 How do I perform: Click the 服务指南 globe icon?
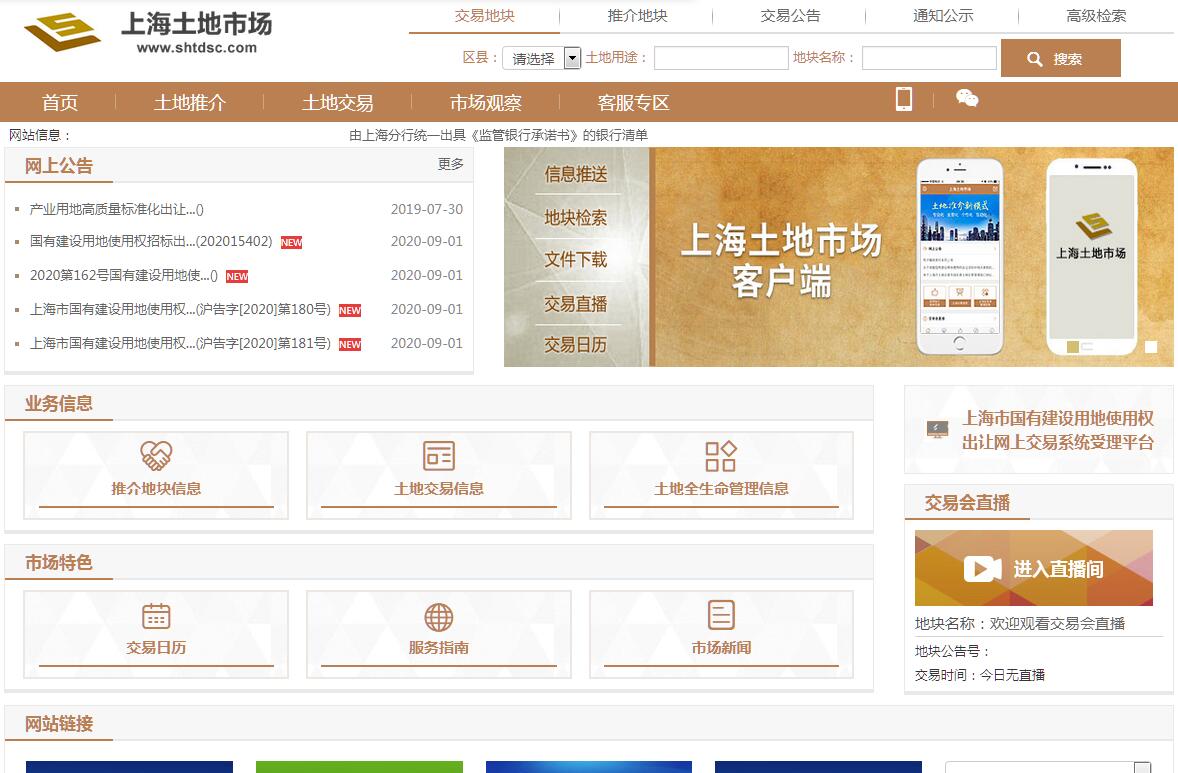coord(438,616)
